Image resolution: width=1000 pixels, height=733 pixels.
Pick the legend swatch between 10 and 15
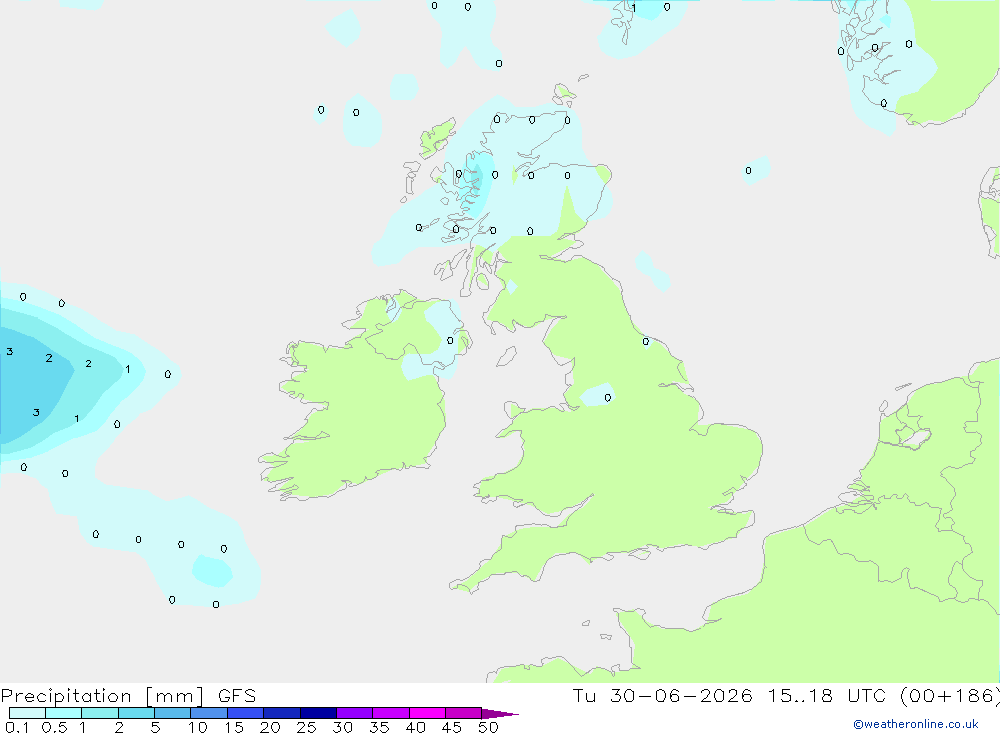209,713
